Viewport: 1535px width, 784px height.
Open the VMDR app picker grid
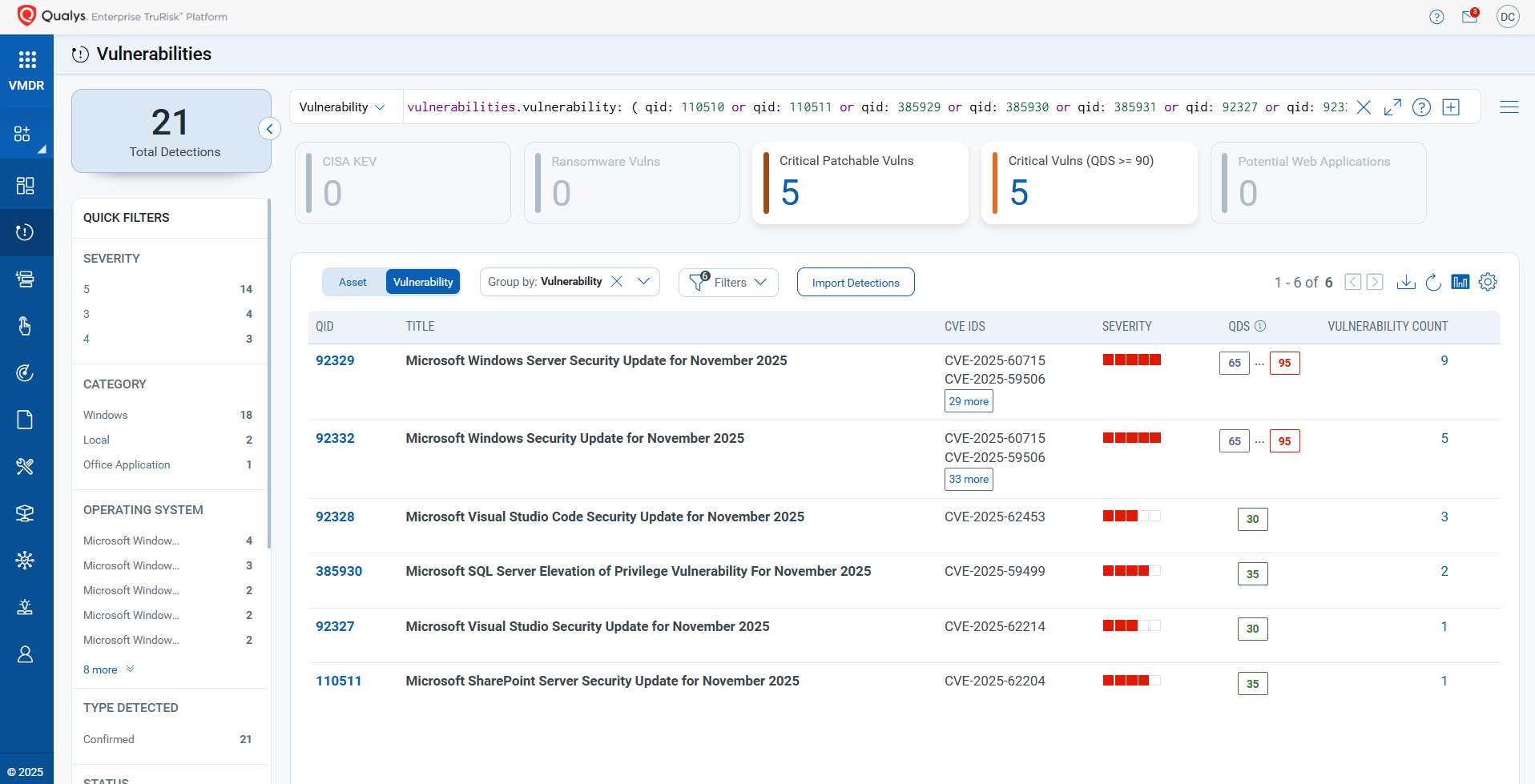pyautogui.click(x=26, y=60)
